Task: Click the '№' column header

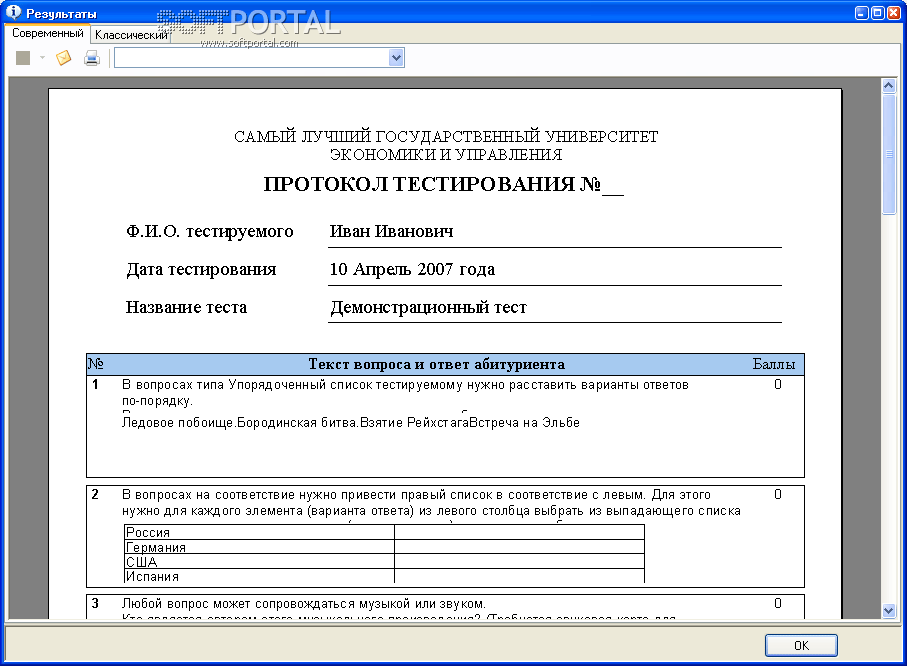Action: [x=95, y=364]
